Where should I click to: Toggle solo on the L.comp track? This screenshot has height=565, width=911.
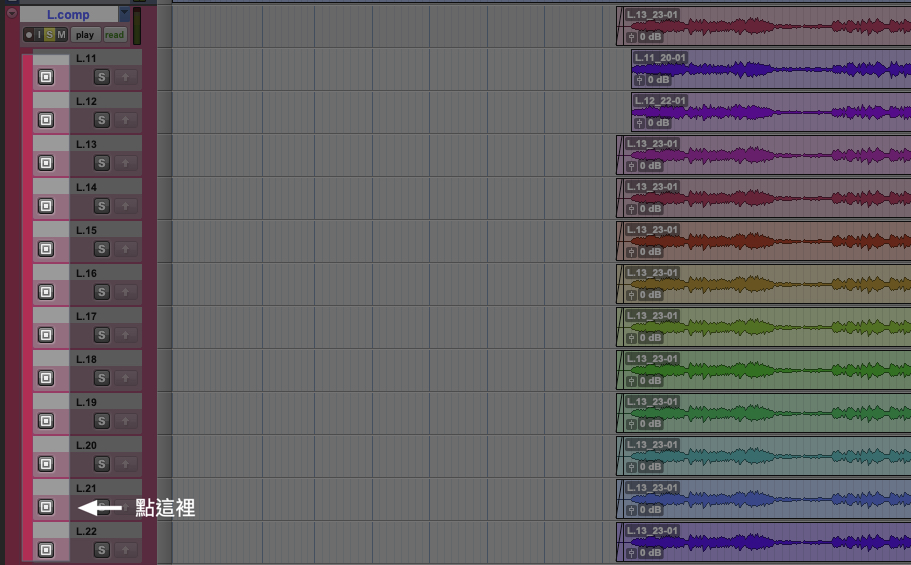click(x=49, y=35)
